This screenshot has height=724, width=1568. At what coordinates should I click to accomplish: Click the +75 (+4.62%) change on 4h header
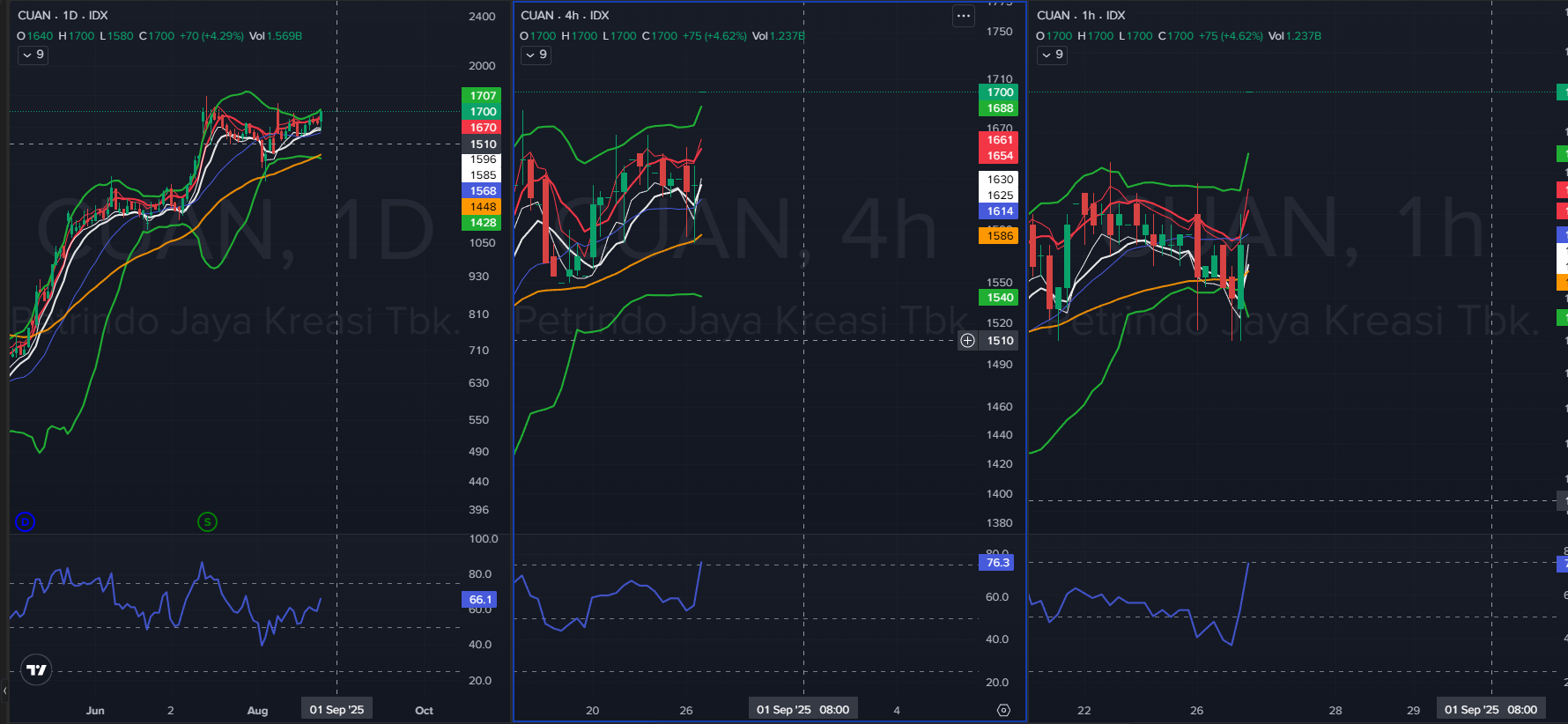pos(714,36)
